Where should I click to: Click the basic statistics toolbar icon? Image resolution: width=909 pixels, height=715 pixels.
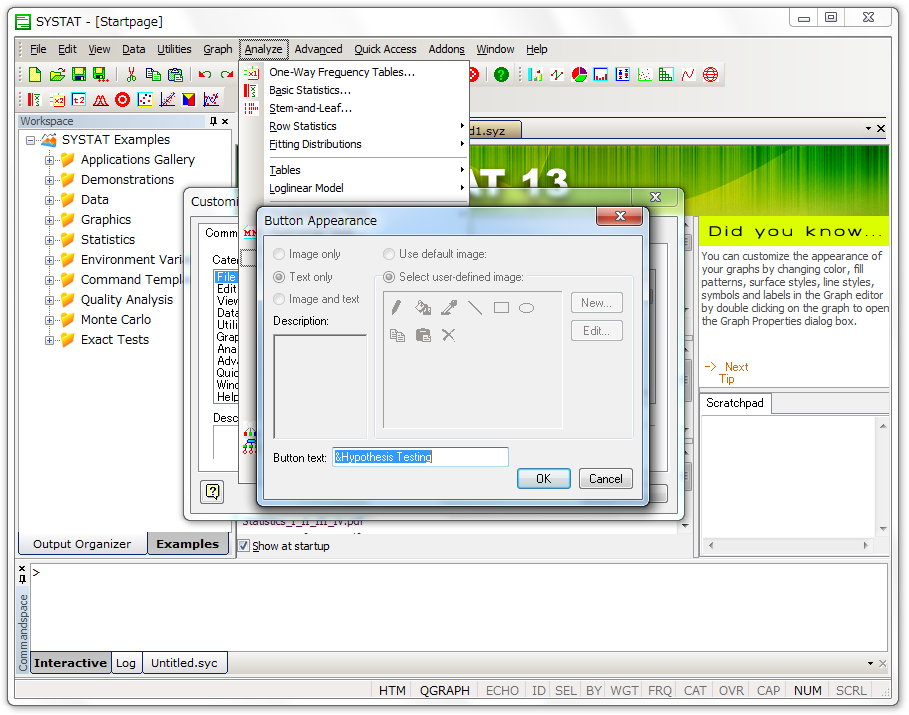pyautogui.click(x=34, y=100)
